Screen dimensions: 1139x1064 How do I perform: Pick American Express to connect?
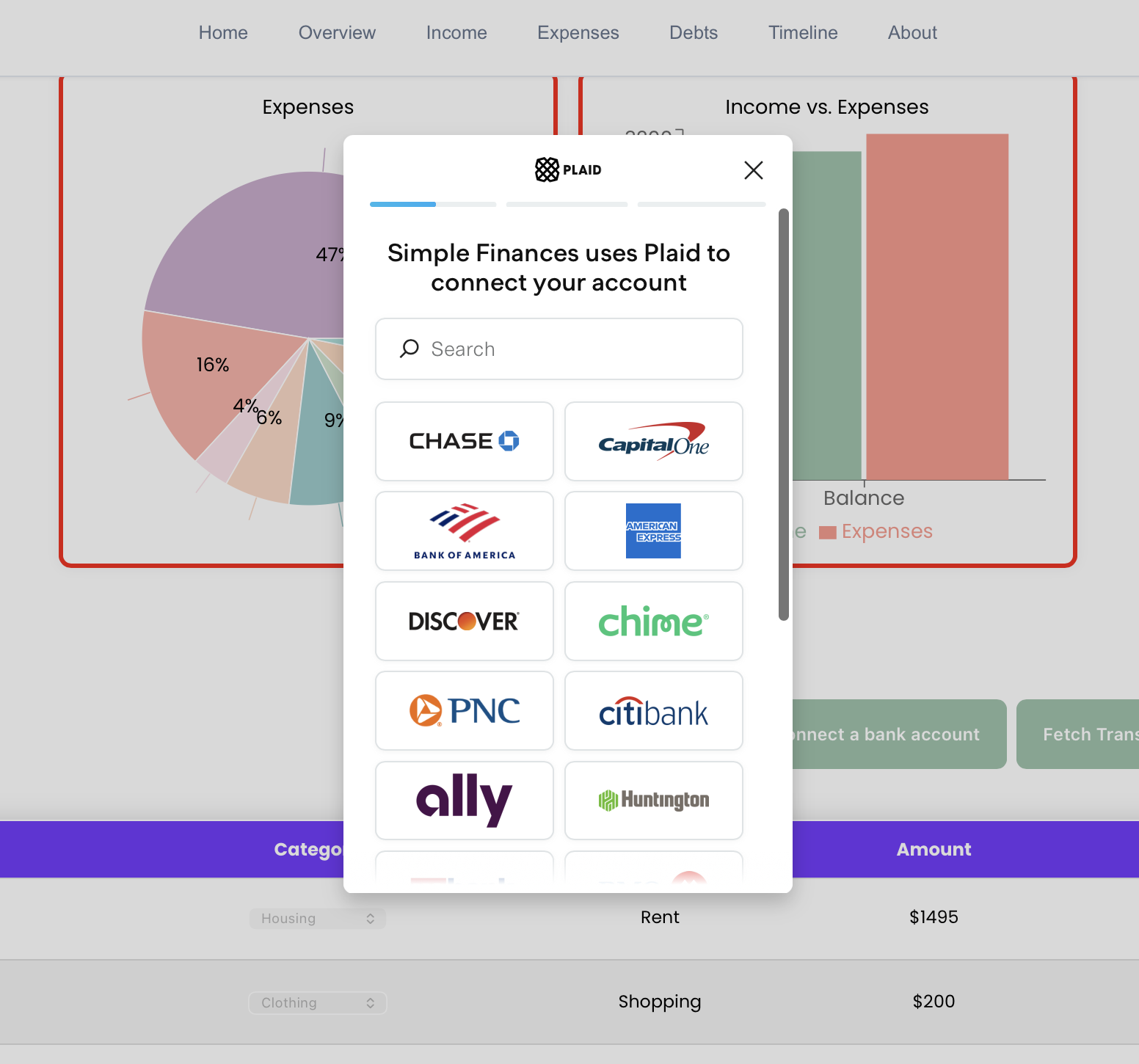click(653, 531)
